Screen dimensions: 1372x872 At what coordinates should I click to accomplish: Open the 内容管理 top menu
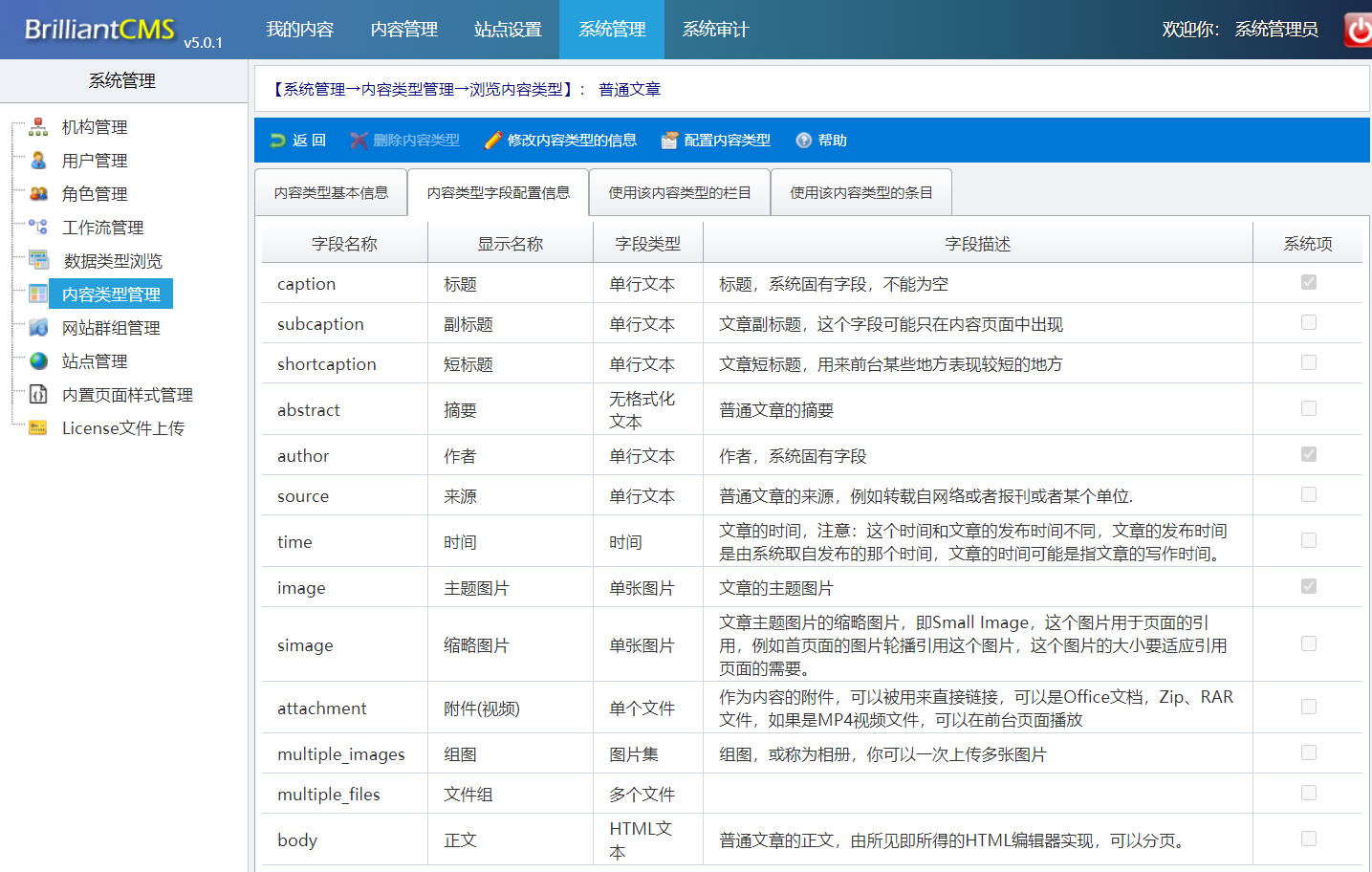(403, 30)
